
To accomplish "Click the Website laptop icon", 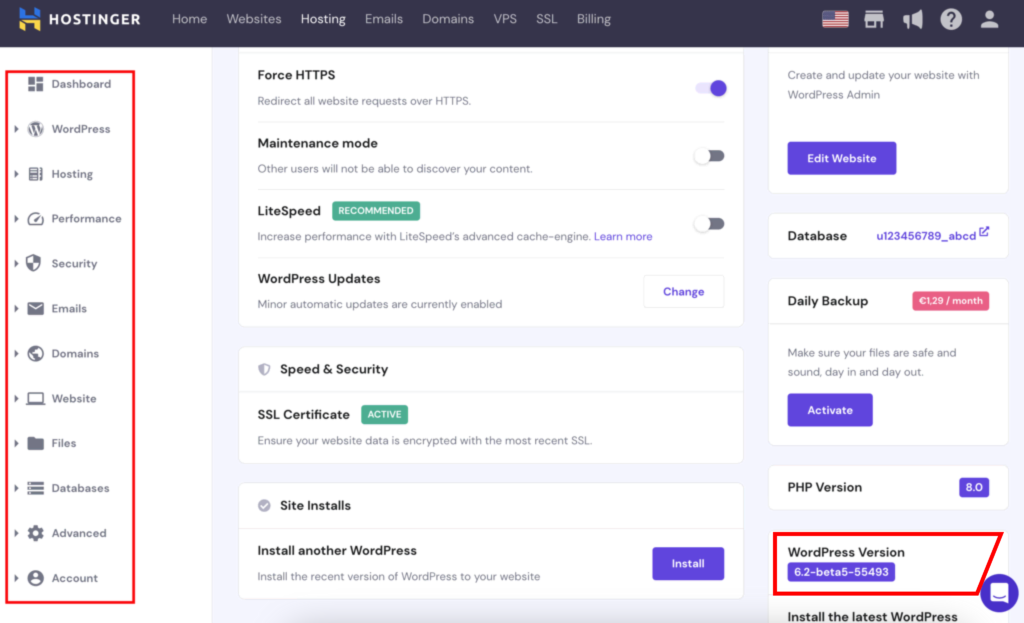I will (x=35, y=398).
